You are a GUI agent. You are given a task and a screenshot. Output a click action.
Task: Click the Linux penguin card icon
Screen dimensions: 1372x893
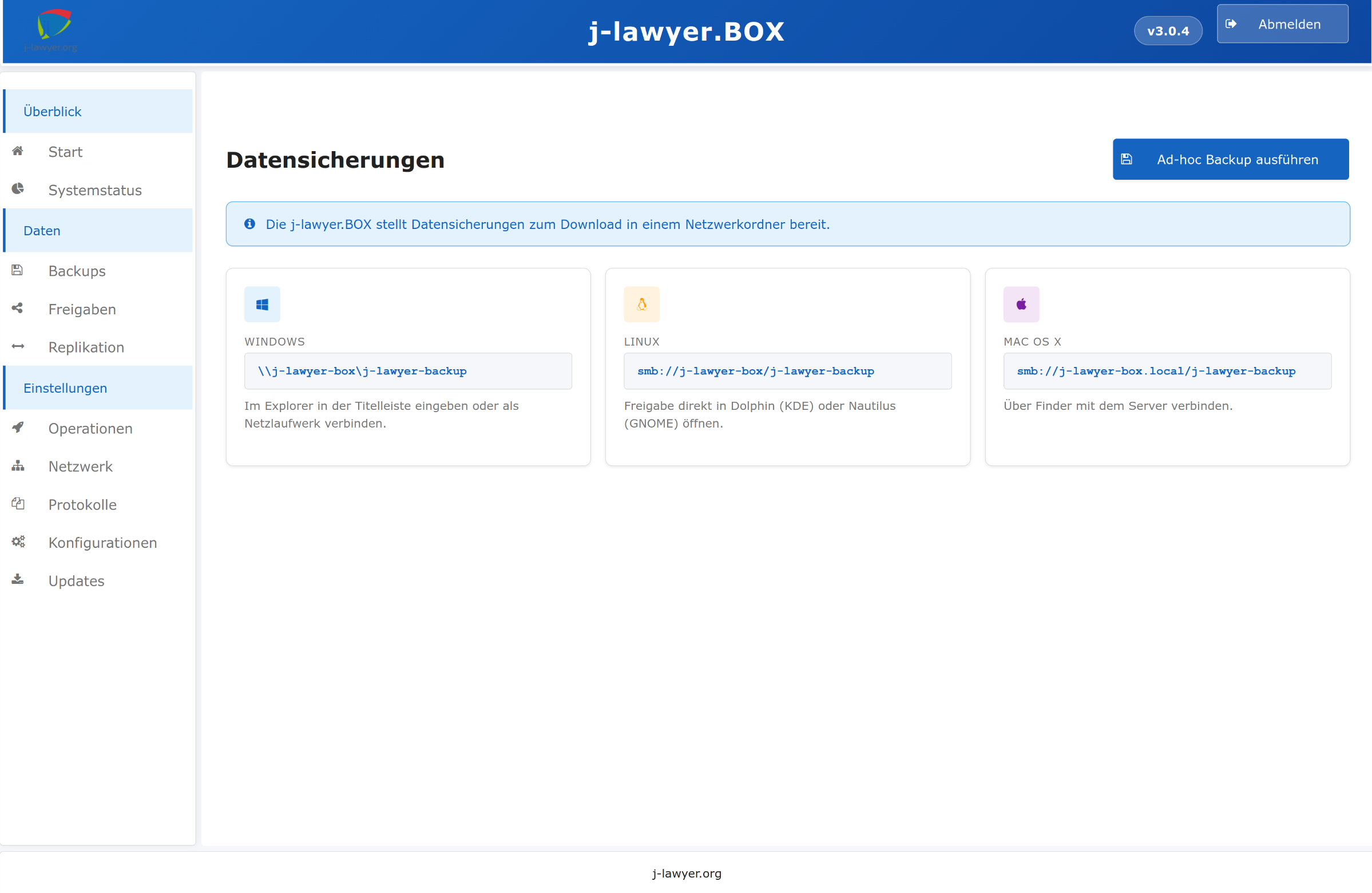coord(641,305)
